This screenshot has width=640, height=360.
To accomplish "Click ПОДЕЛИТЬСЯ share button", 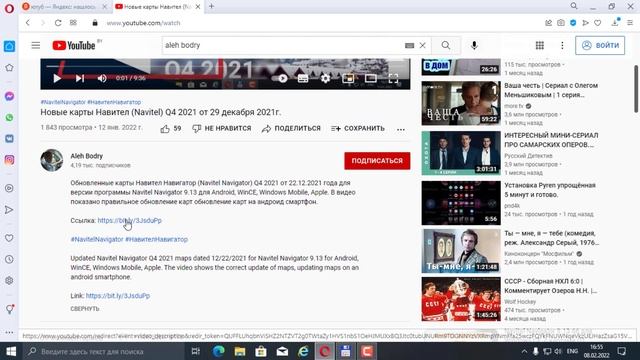I will coord(291,129).
